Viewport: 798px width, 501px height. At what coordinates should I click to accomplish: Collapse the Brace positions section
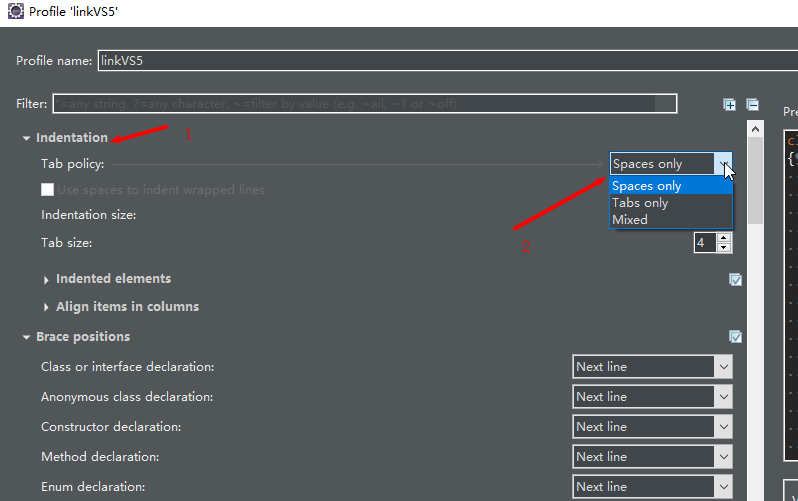(27, 337)
